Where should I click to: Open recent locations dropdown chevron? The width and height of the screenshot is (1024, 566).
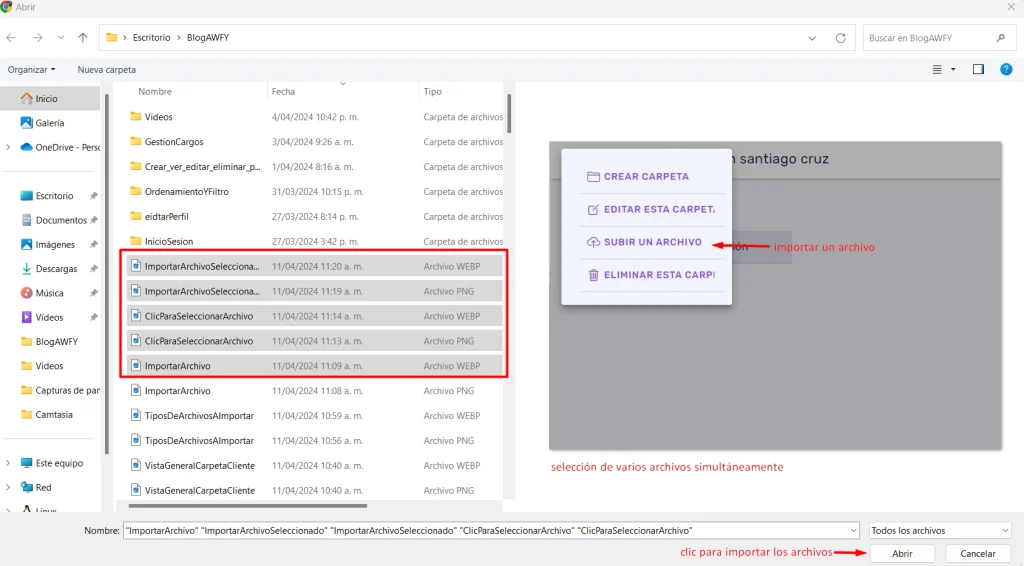pyautogui.click(x=61, y=38)
